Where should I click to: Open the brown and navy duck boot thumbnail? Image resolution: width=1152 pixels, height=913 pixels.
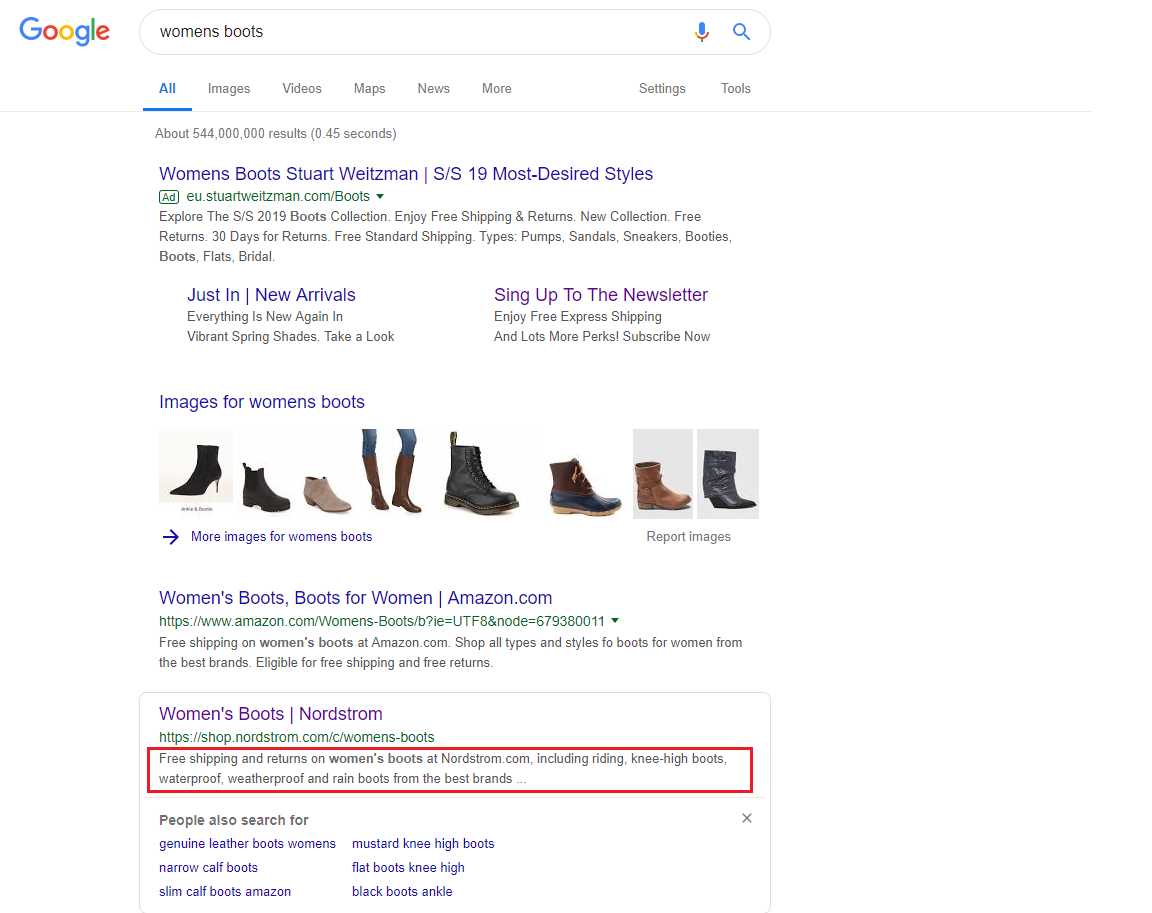click(585, 487)
